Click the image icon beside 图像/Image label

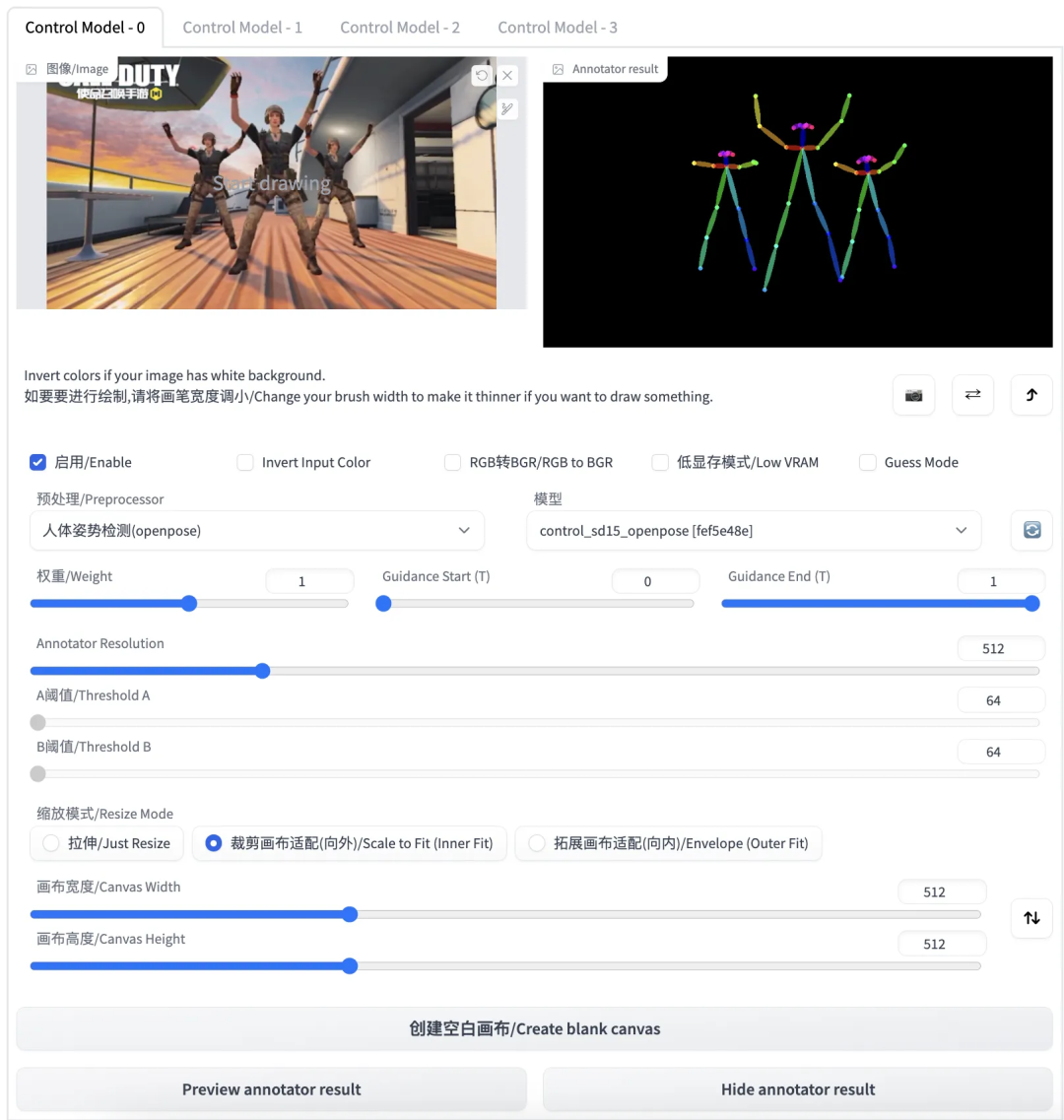[x=32, y=69]
